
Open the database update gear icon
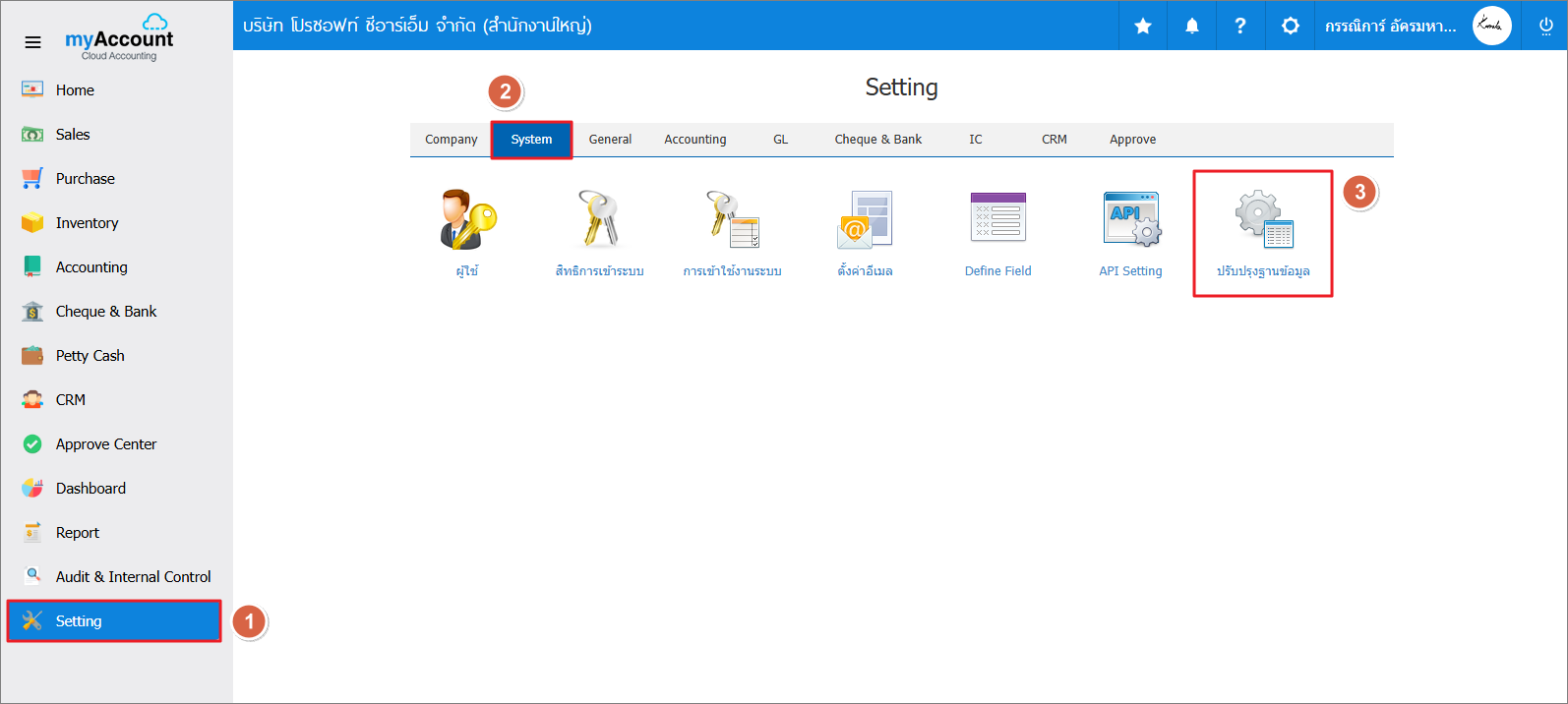[x=1263, y=220]
